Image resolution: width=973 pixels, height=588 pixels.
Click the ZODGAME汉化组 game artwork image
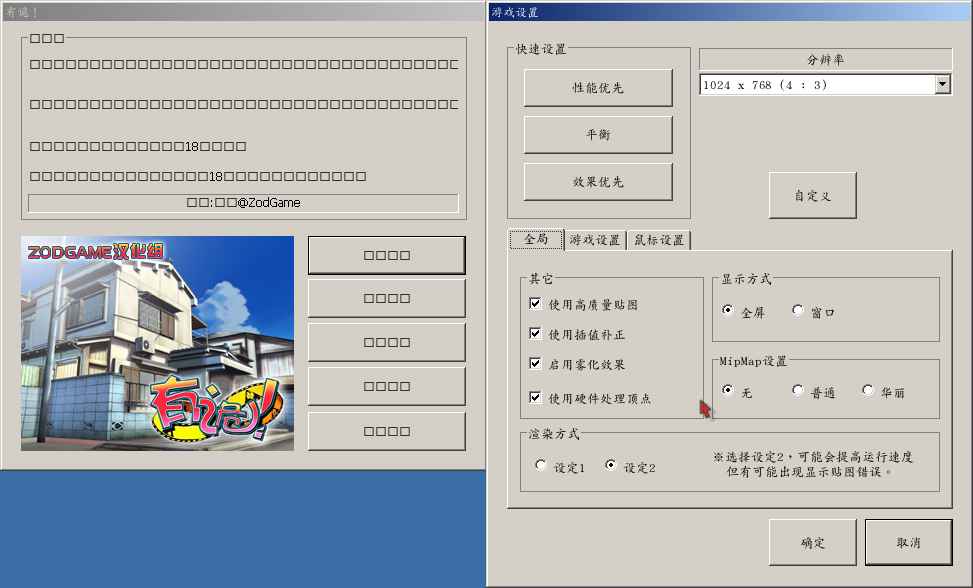(x=158, y=343)
